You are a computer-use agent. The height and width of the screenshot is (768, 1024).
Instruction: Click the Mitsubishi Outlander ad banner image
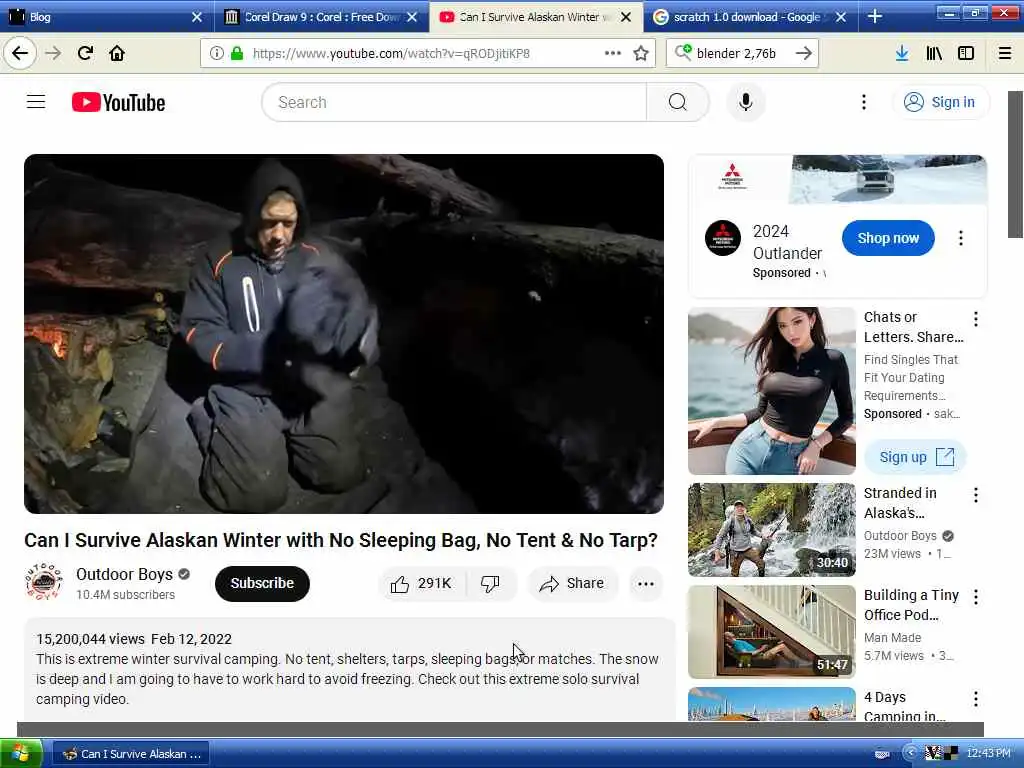(838, 180)
